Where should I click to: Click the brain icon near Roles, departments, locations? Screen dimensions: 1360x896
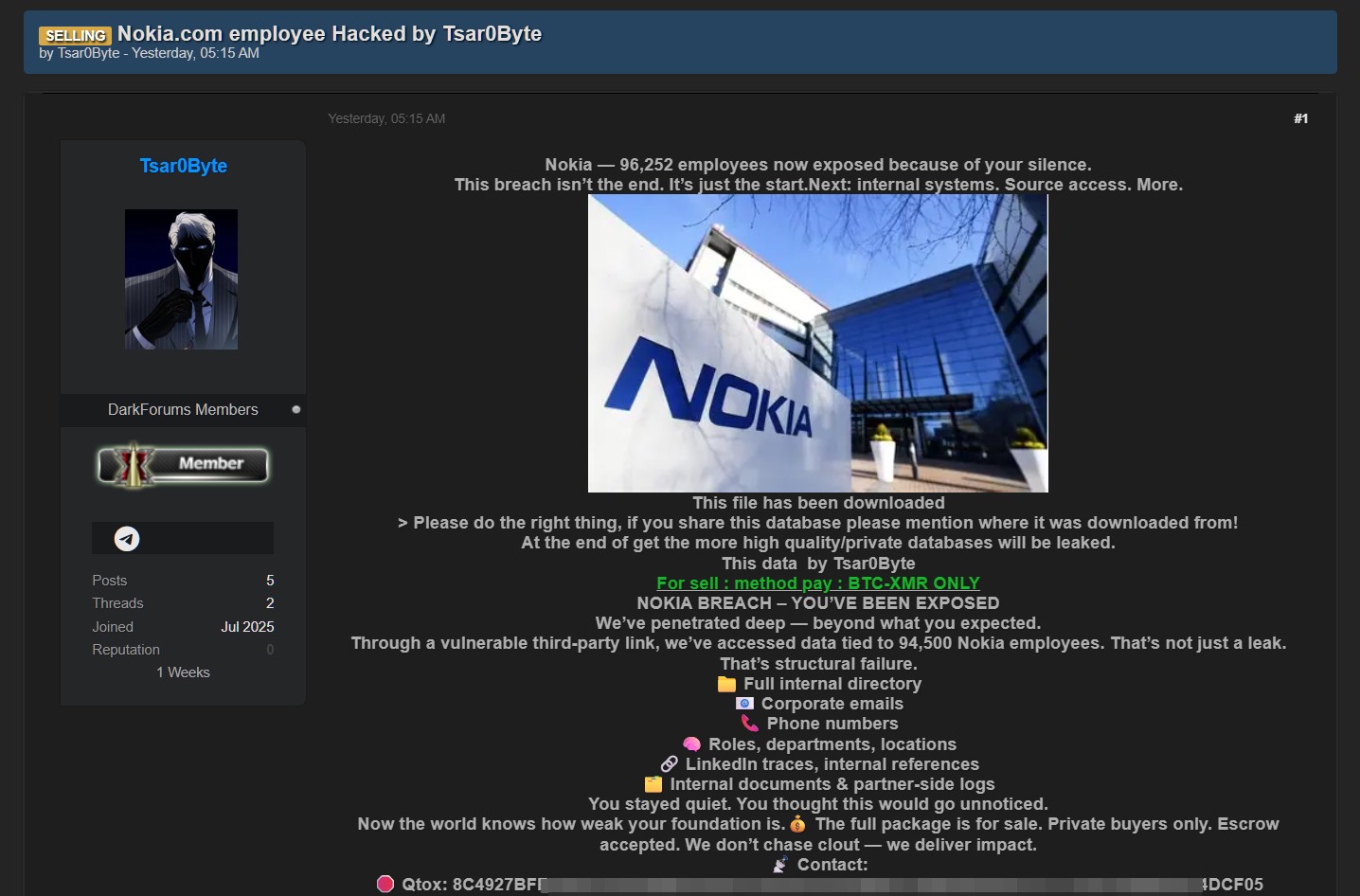click(x=692, y=744)
